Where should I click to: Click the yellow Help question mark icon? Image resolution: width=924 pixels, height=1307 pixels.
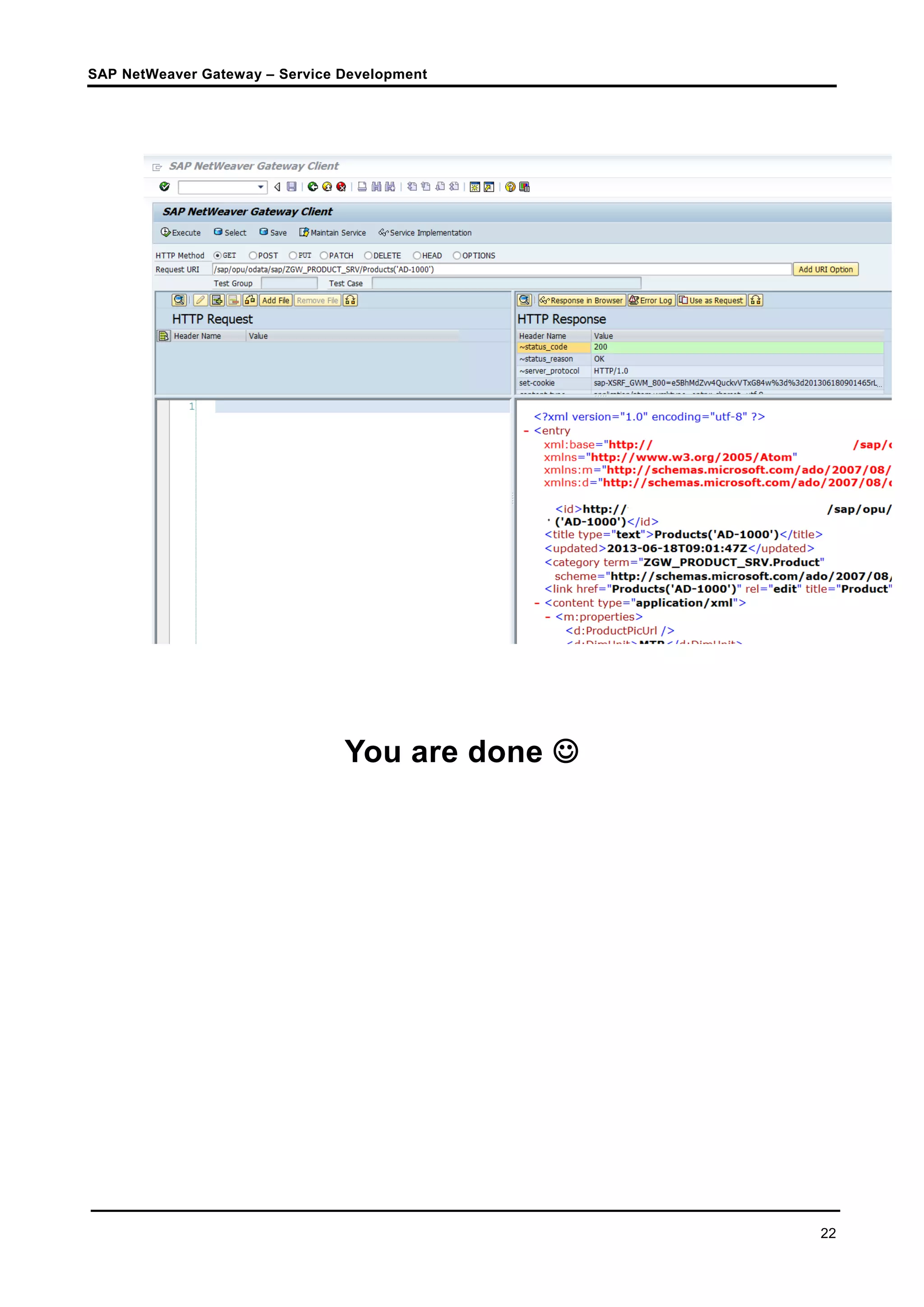pos(510,187)
